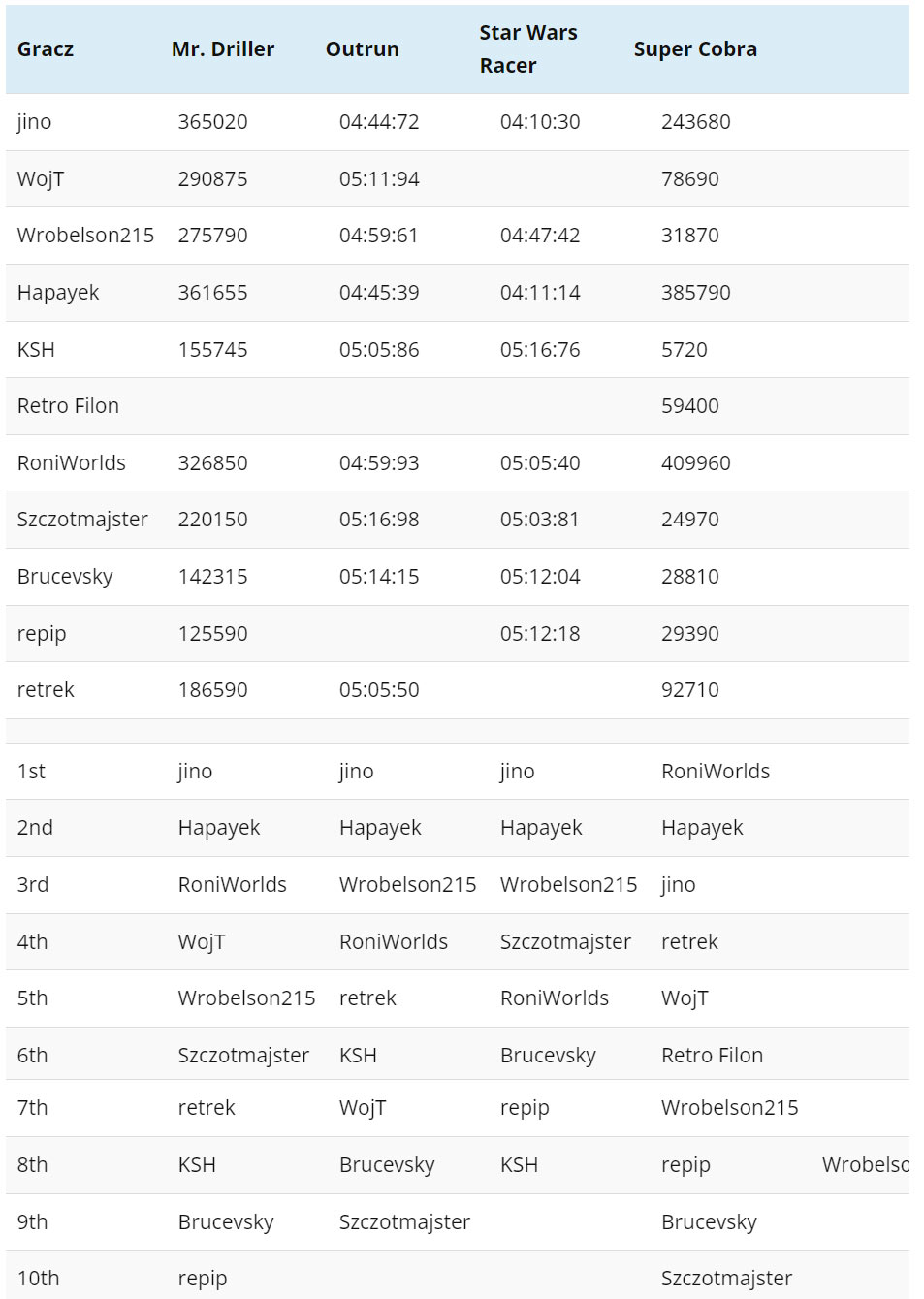
Task: Click the score 365020 in jino's row
Action: (x=212, y=122)
